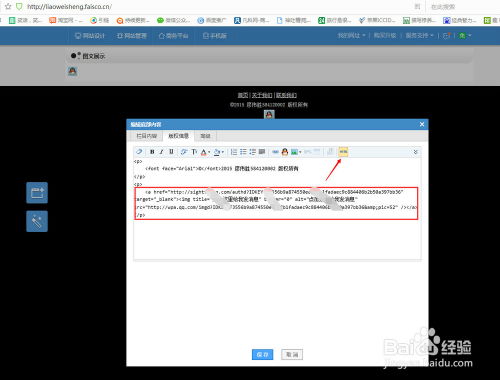The height and width of the screenshot is (380, 500).
Task: Collapse editor toolbar with double chevron
Action: coord(415,152)
